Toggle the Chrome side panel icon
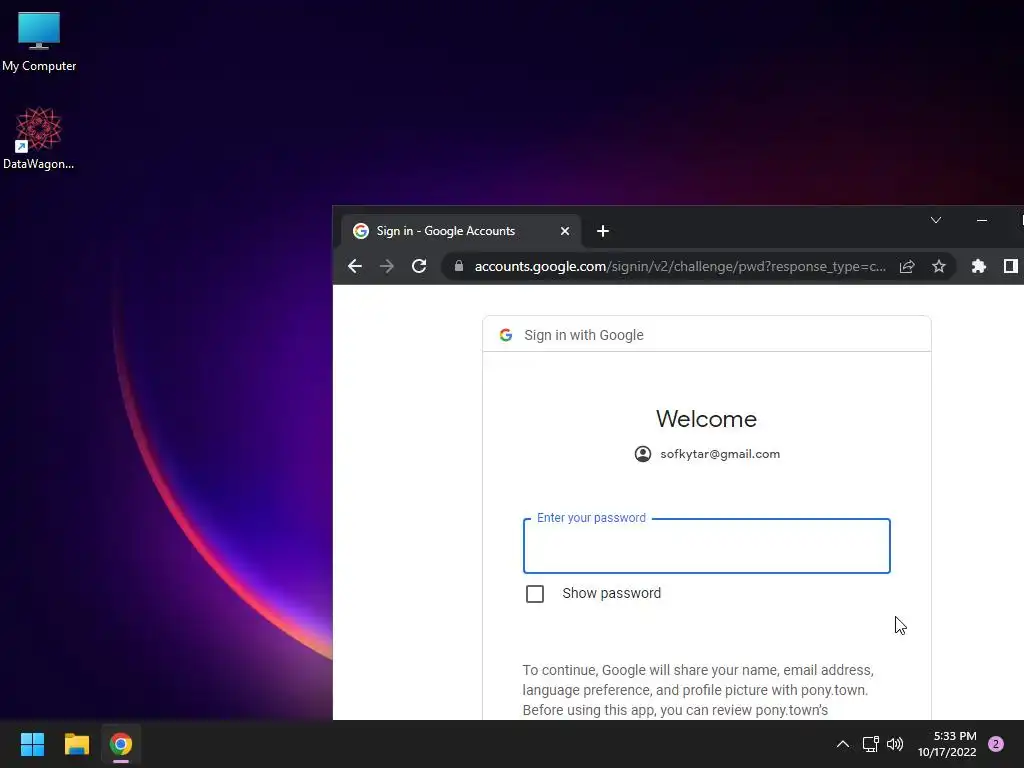This screenshot has width=1024, height=768. pos(1011,266)
